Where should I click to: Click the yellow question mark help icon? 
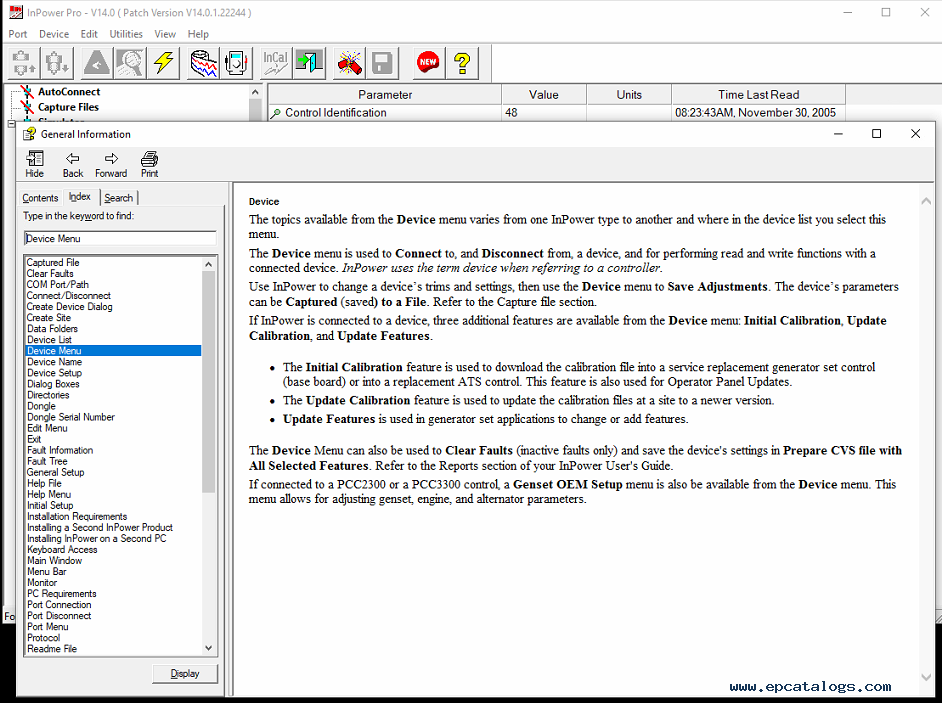click(462, 62)
